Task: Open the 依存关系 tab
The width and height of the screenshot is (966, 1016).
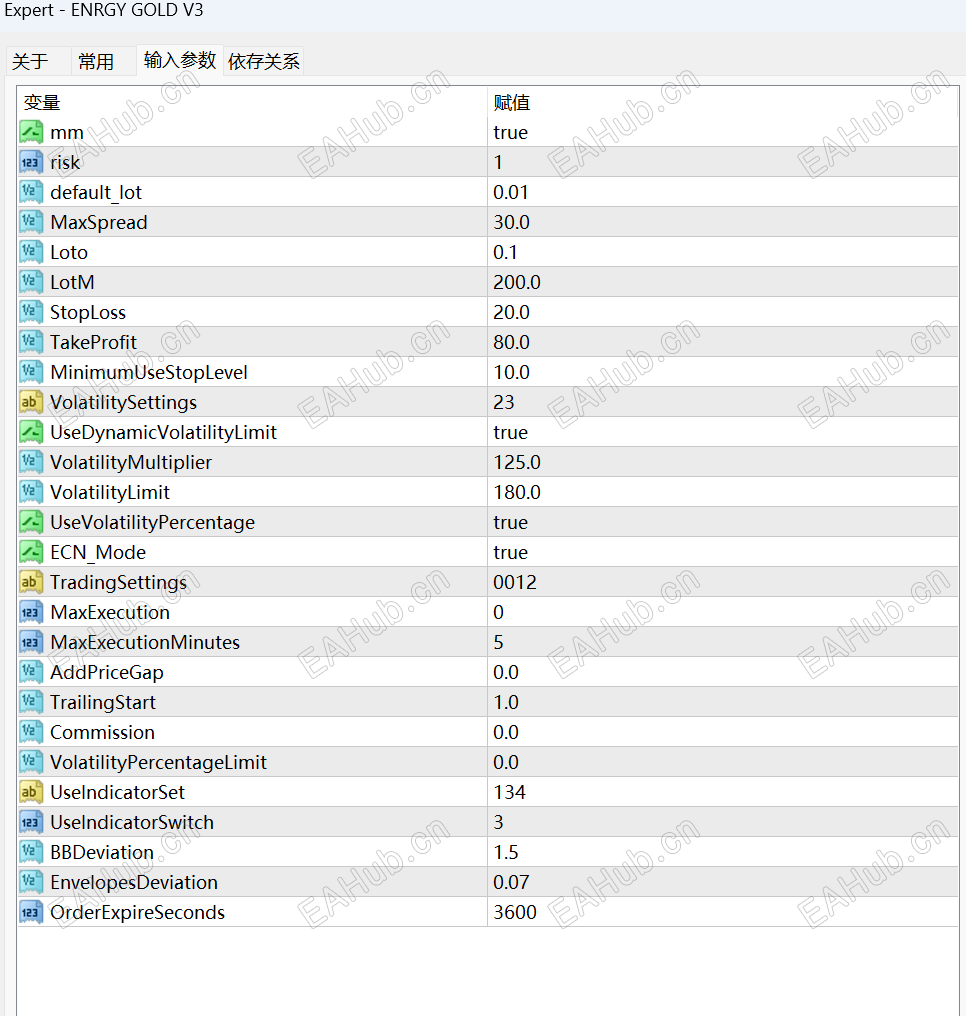Action: click(x=264, y=62)
